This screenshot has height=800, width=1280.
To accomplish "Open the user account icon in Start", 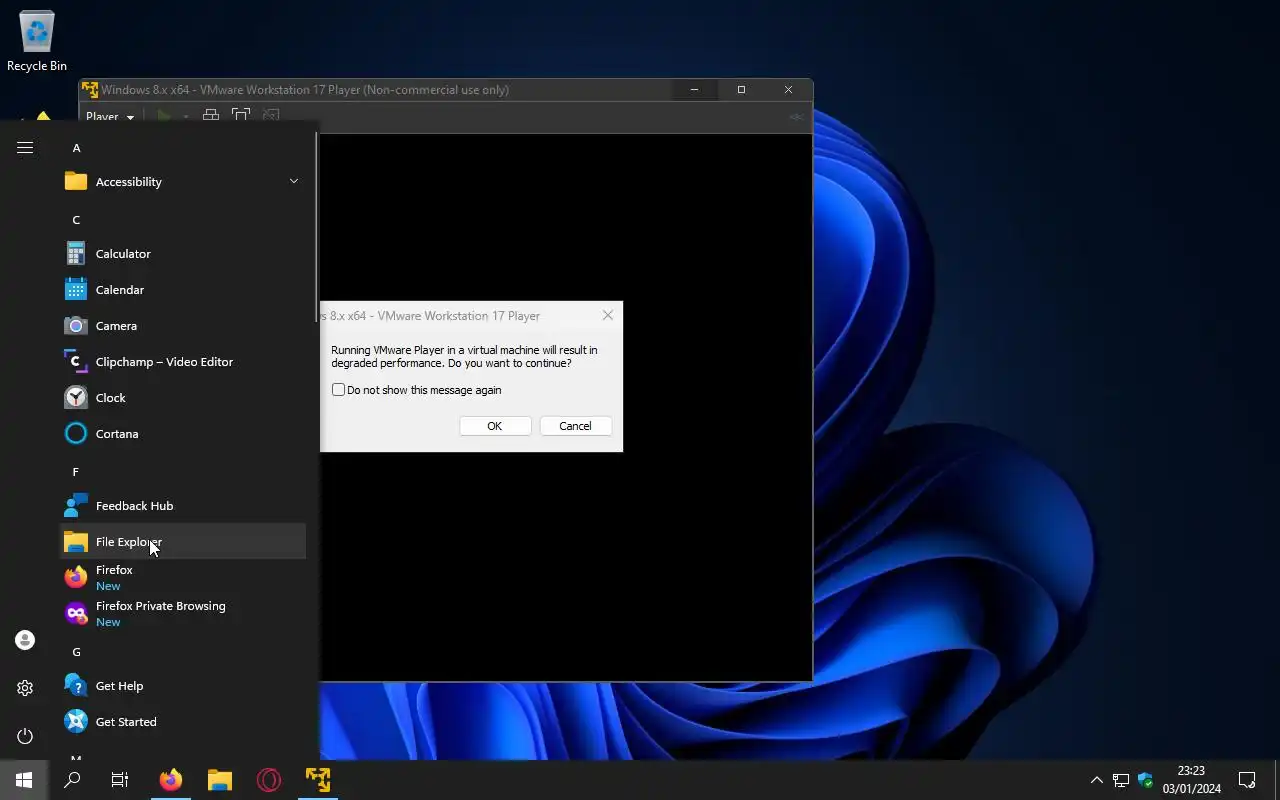I will (25, 640).
